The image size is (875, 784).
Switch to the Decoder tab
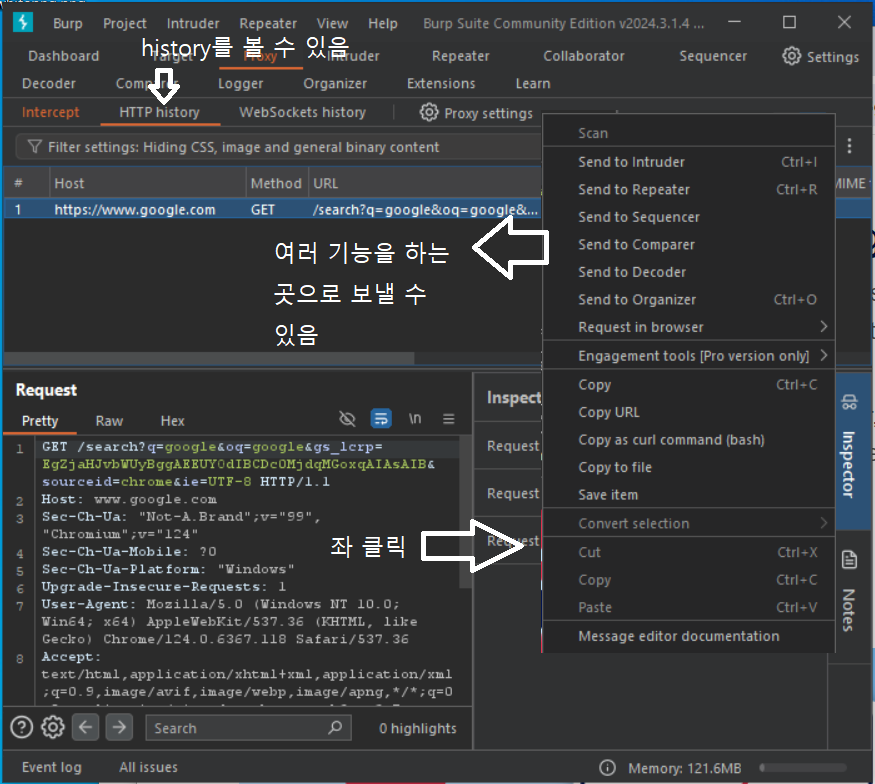[x=49, y=84]
